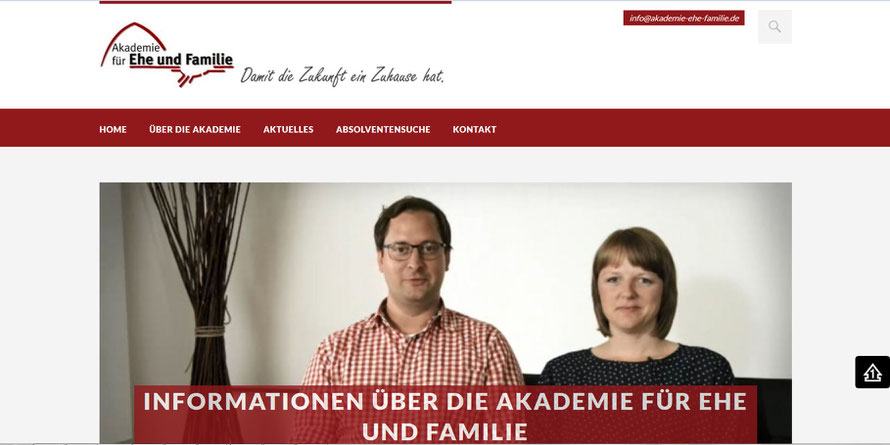Click the thin red line above the logo
The image size is (890, 445).
[275, 2]
